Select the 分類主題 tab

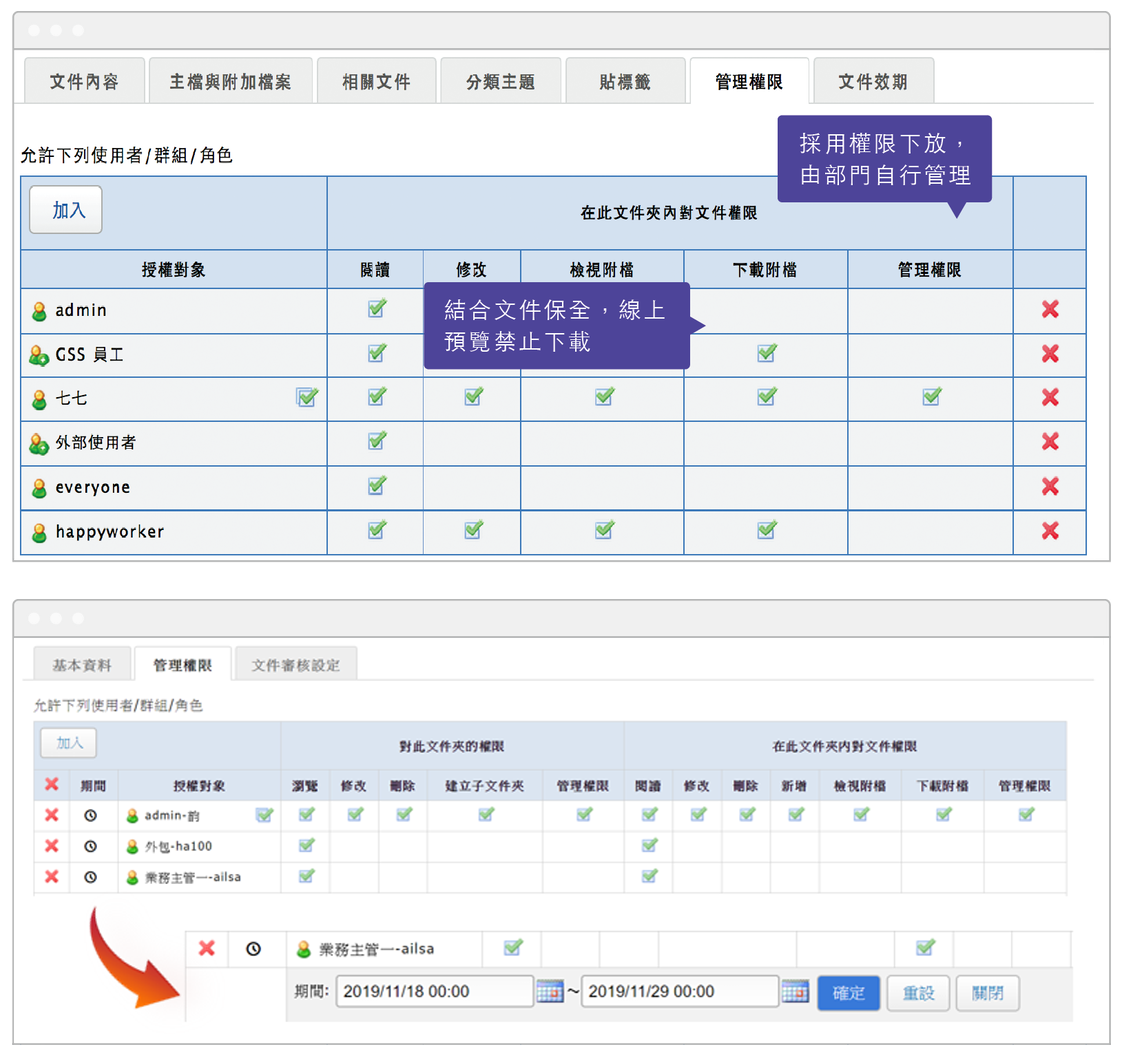(501, 82)
